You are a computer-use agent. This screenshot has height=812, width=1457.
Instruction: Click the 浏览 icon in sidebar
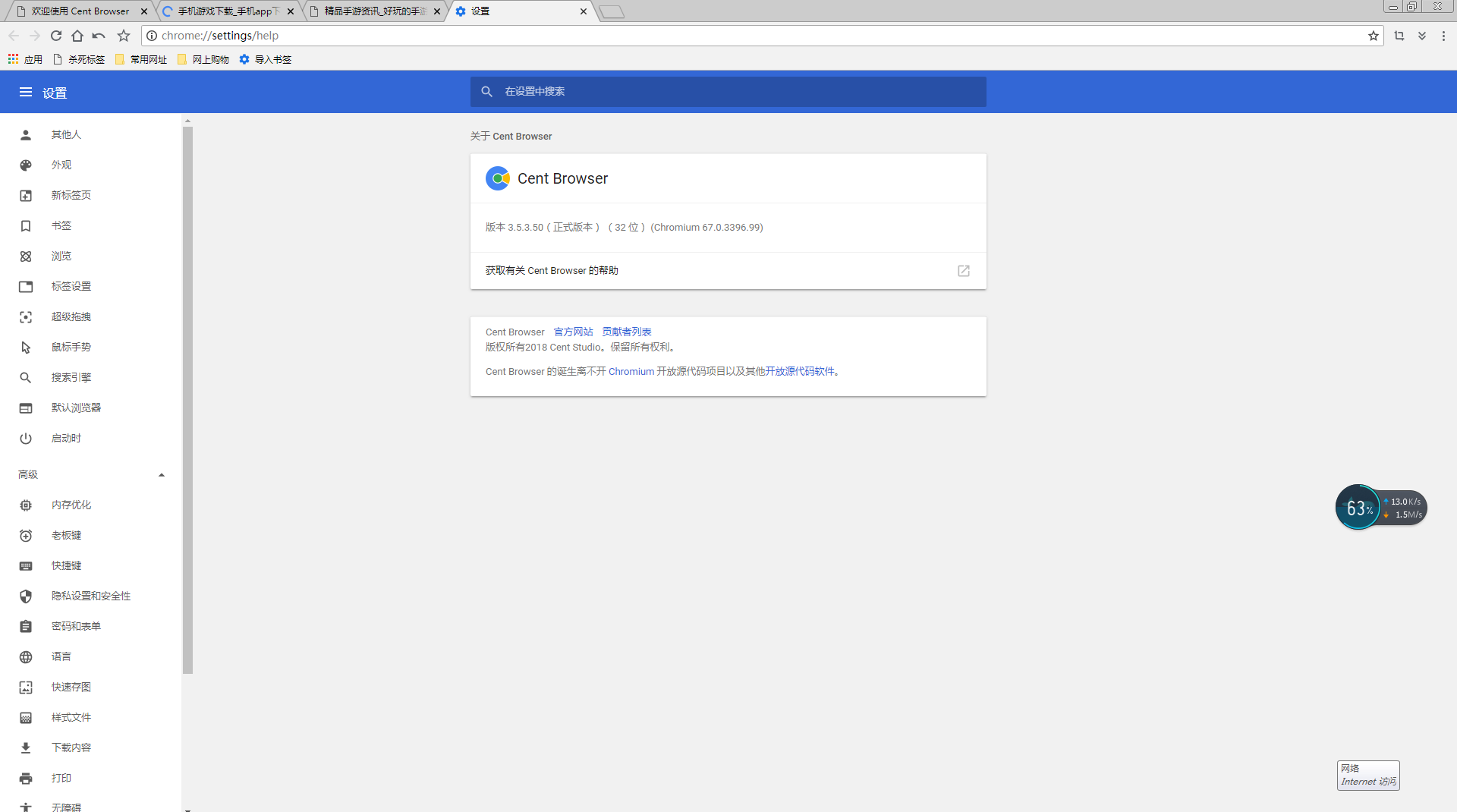point(26,256)
